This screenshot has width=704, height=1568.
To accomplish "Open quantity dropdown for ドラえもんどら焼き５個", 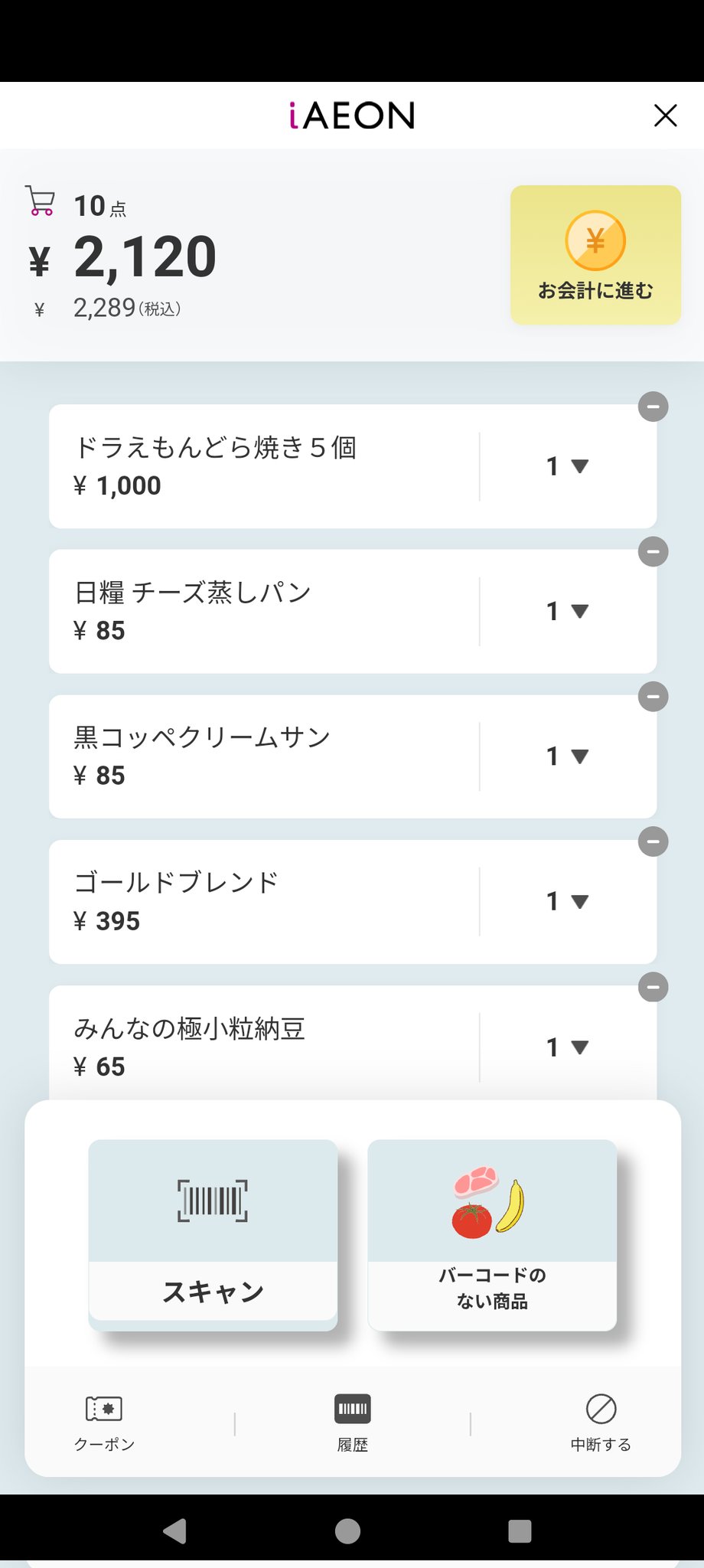I will click(x=567, y=466).
